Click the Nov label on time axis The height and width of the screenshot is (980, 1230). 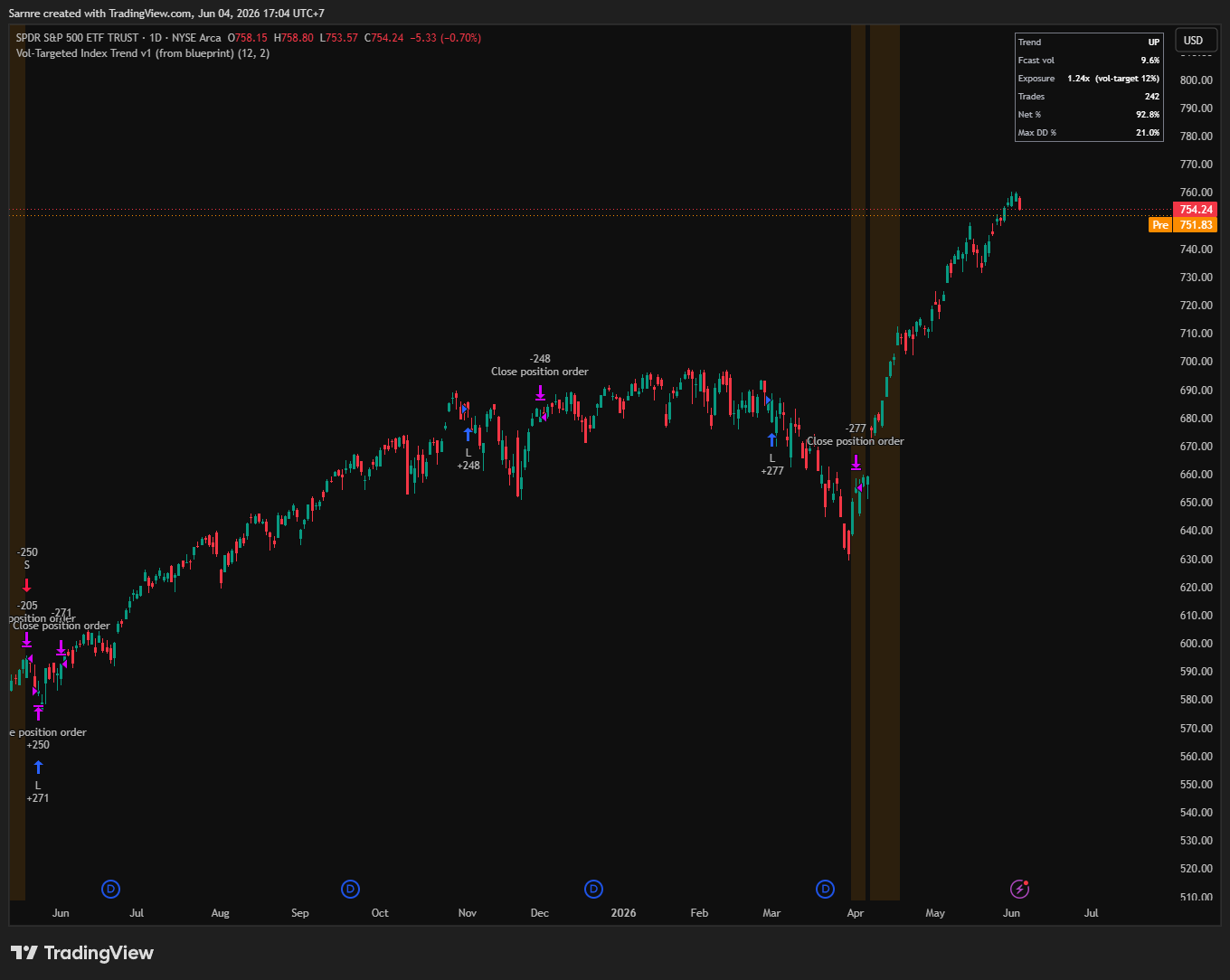[468, 913]
